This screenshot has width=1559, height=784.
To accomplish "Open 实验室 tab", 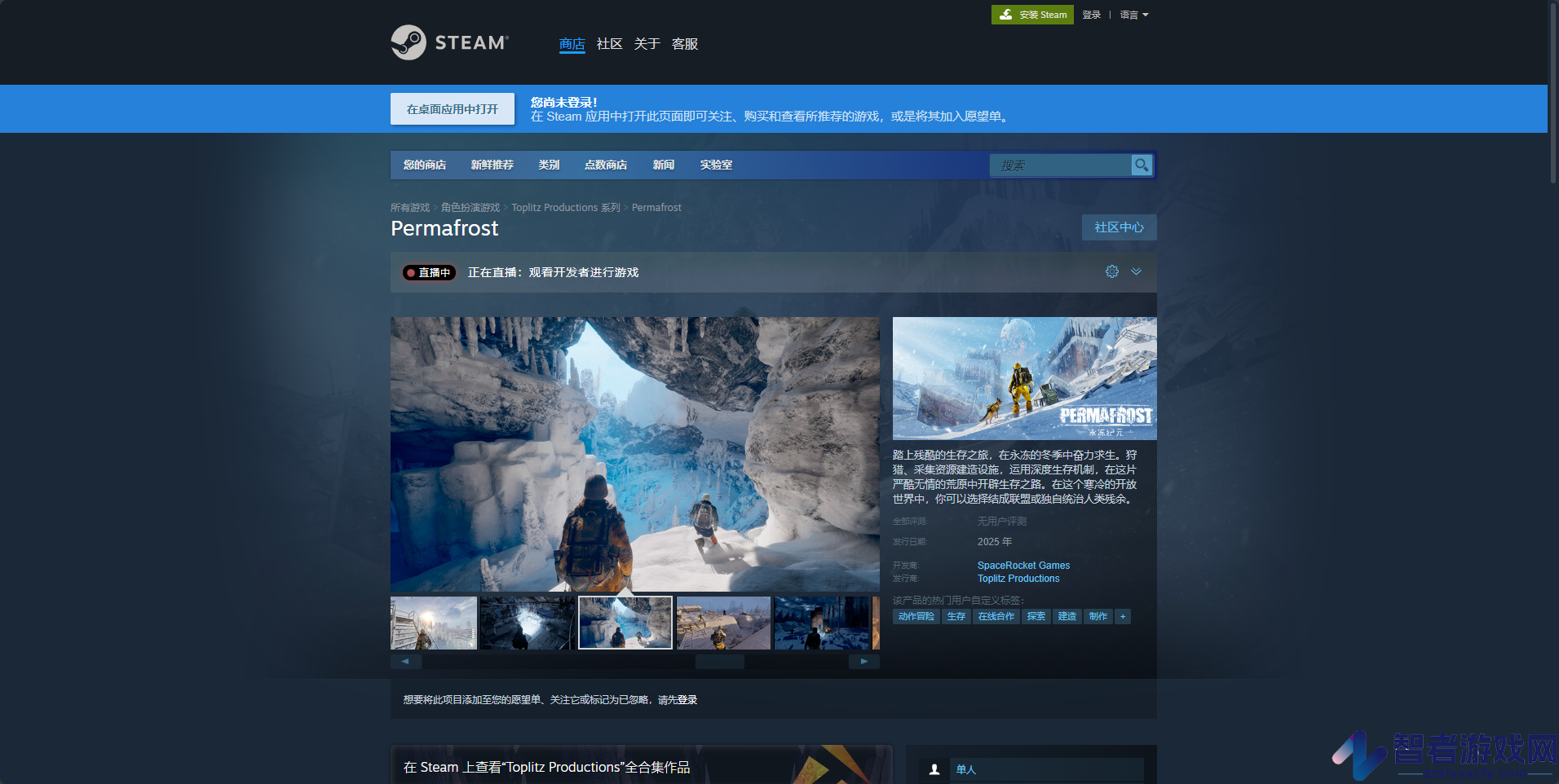I will pos(716,165).
